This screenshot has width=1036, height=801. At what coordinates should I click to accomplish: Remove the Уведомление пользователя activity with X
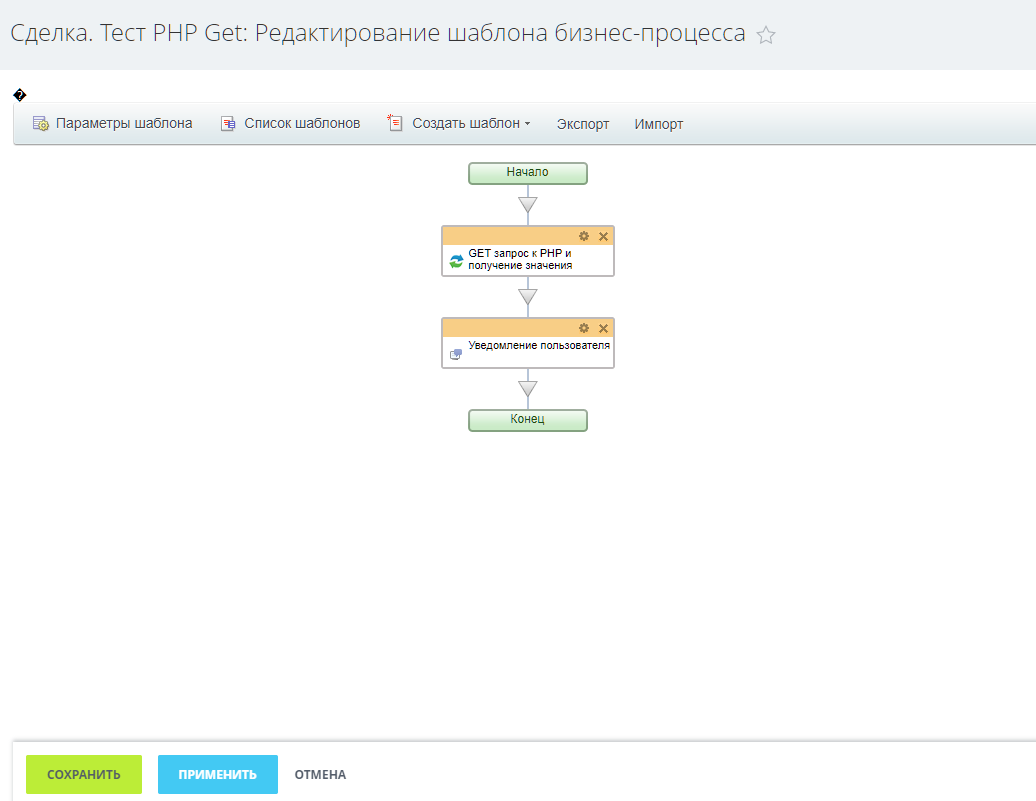click(x=603, y=328)
